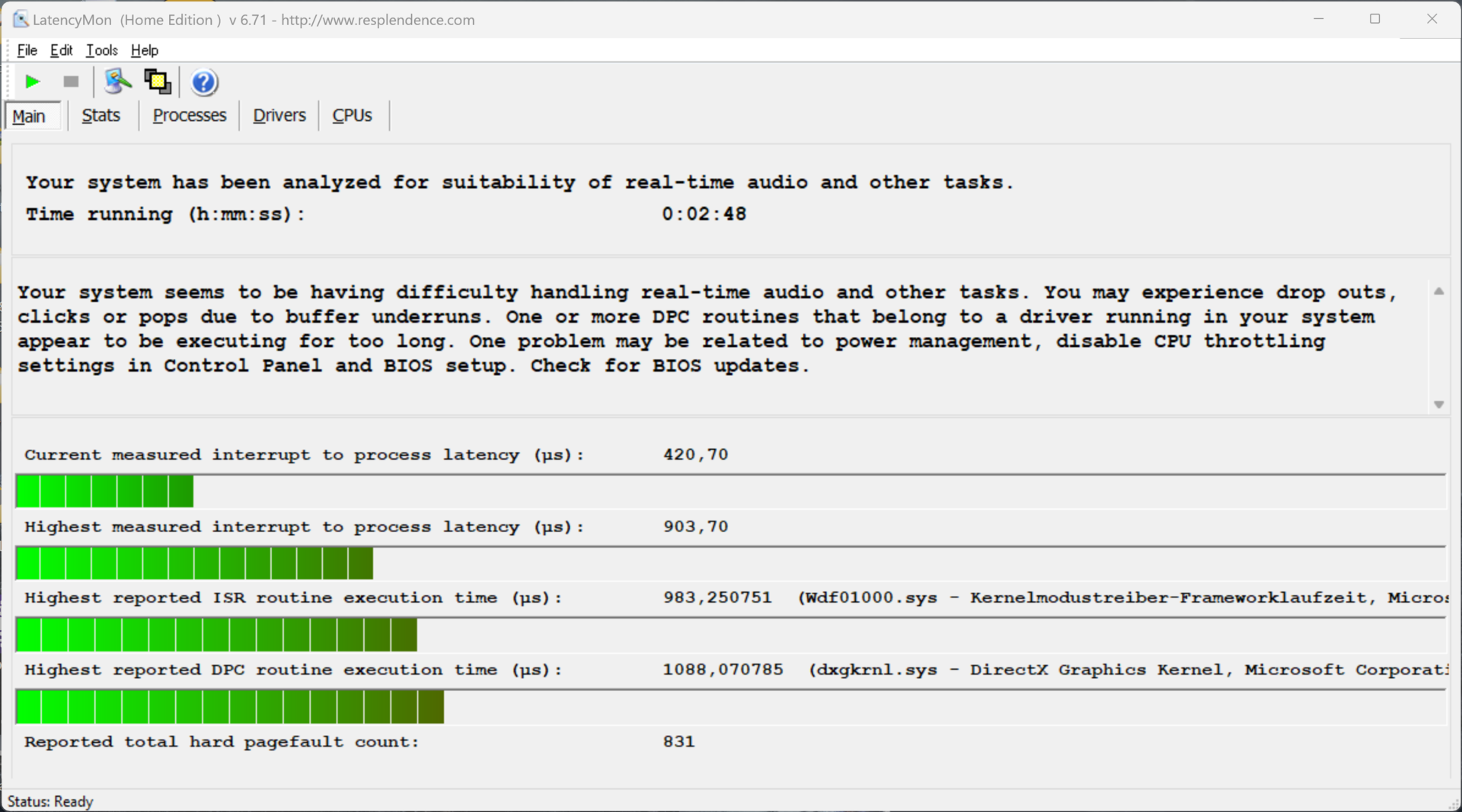
Task: Close the LatencyMon window
Action: (x=1432, y=19)
